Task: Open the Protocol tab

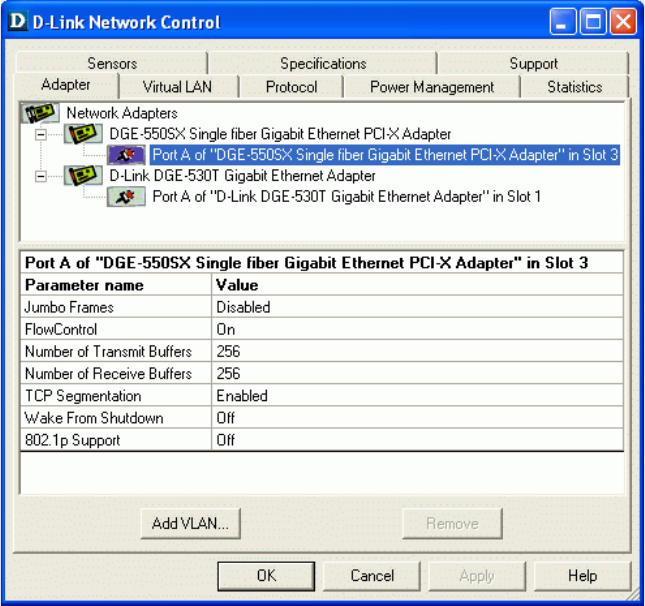Action: pos(291,87)
